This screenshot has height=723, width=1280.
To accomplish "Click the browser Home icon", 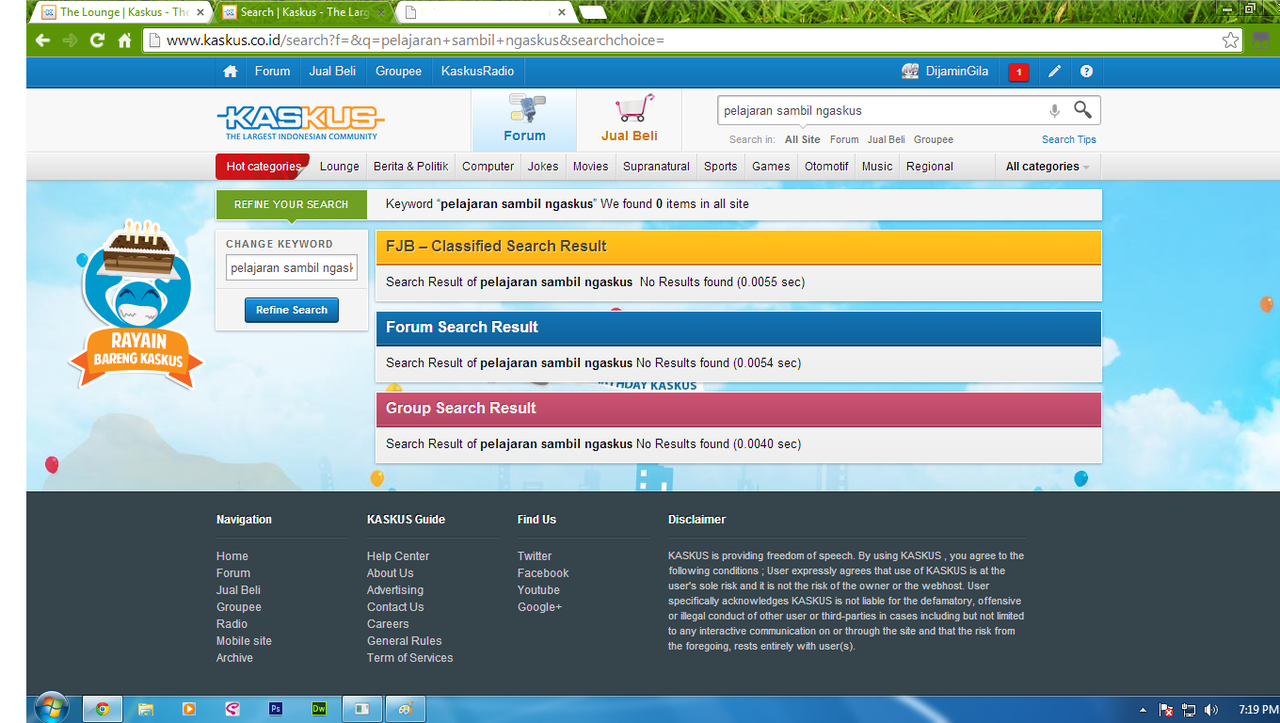I will pos(125,40).
